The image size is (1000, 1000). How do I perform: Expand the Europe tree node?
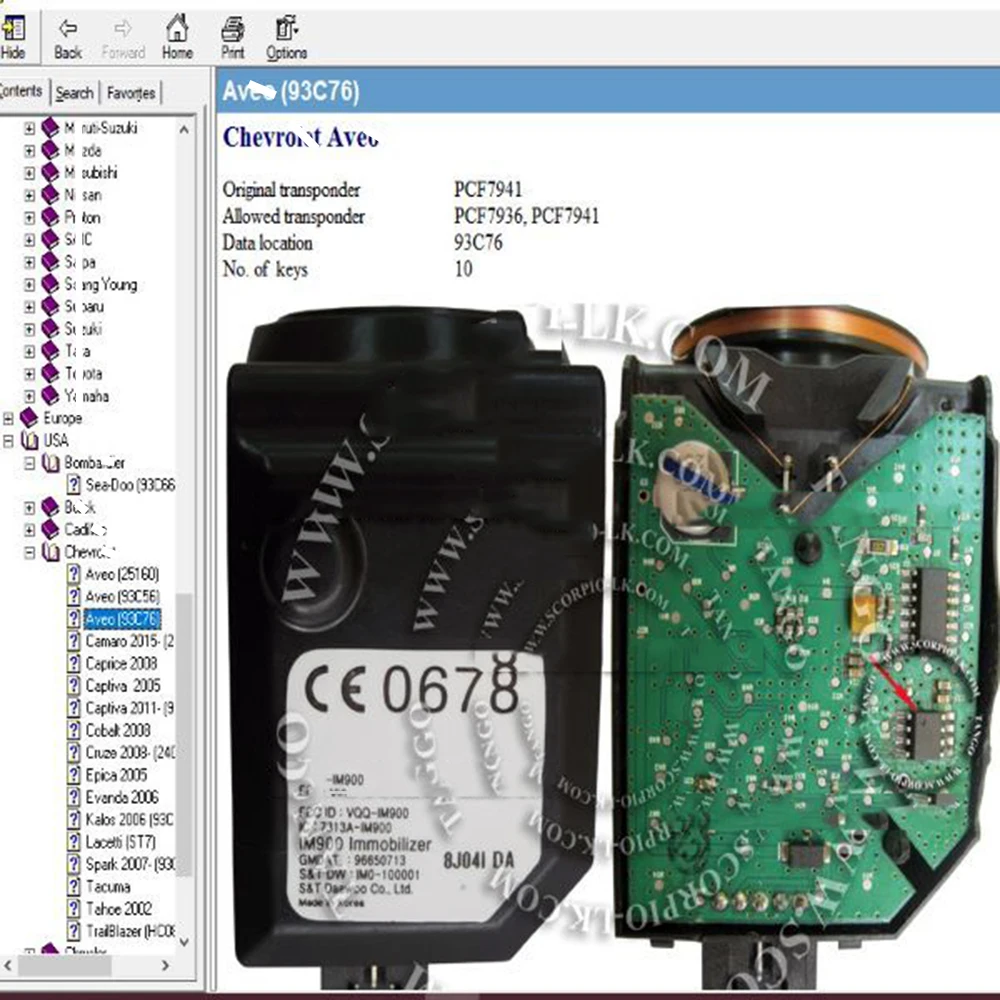tap(8, 418)
